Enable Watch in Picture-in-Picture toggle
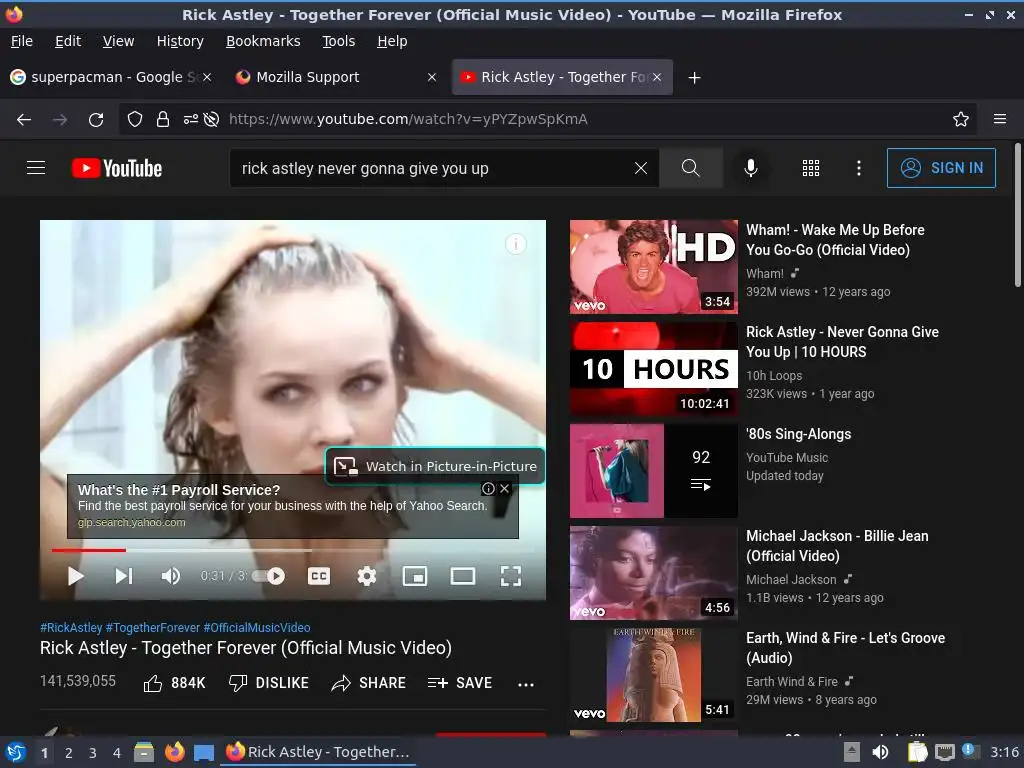This screenshot has width=1024, height=768. [x=435, y=466]
